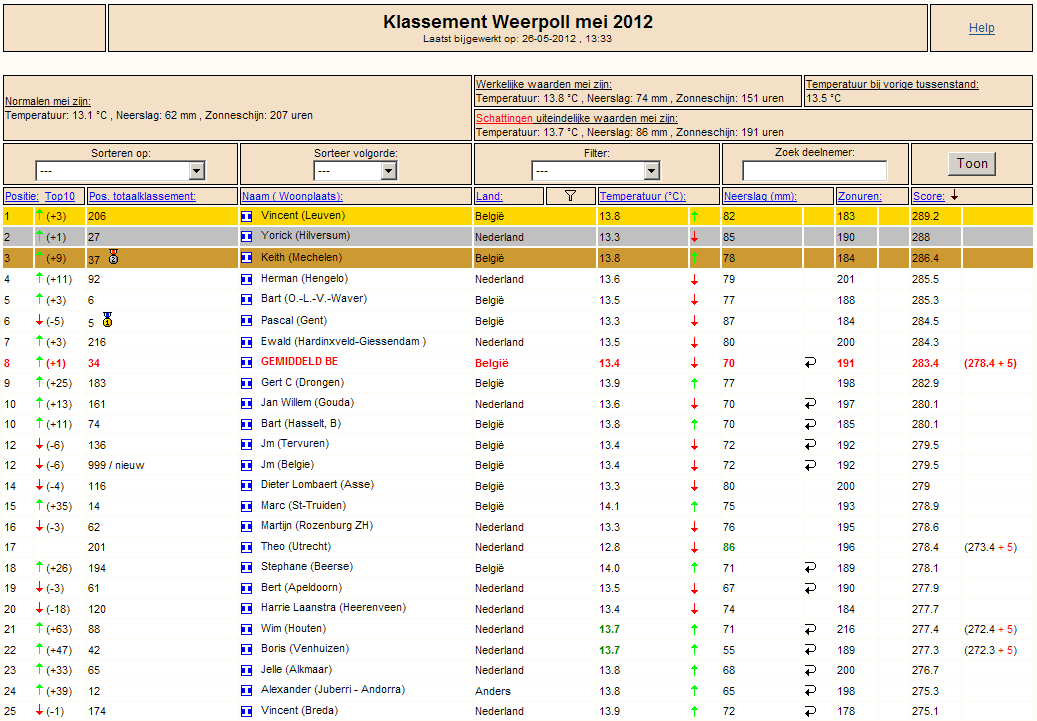
Task: Click the Pos. totaalklassement column header
Action: [142, 196]
